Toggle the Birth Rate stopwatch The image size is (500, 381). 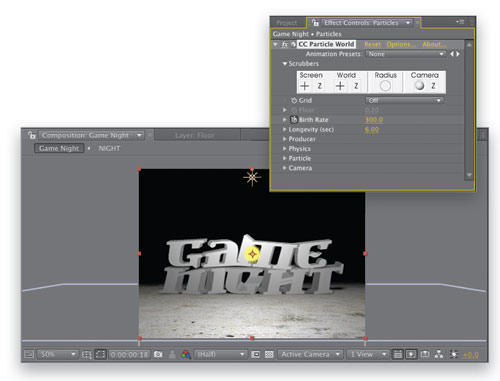294,119
